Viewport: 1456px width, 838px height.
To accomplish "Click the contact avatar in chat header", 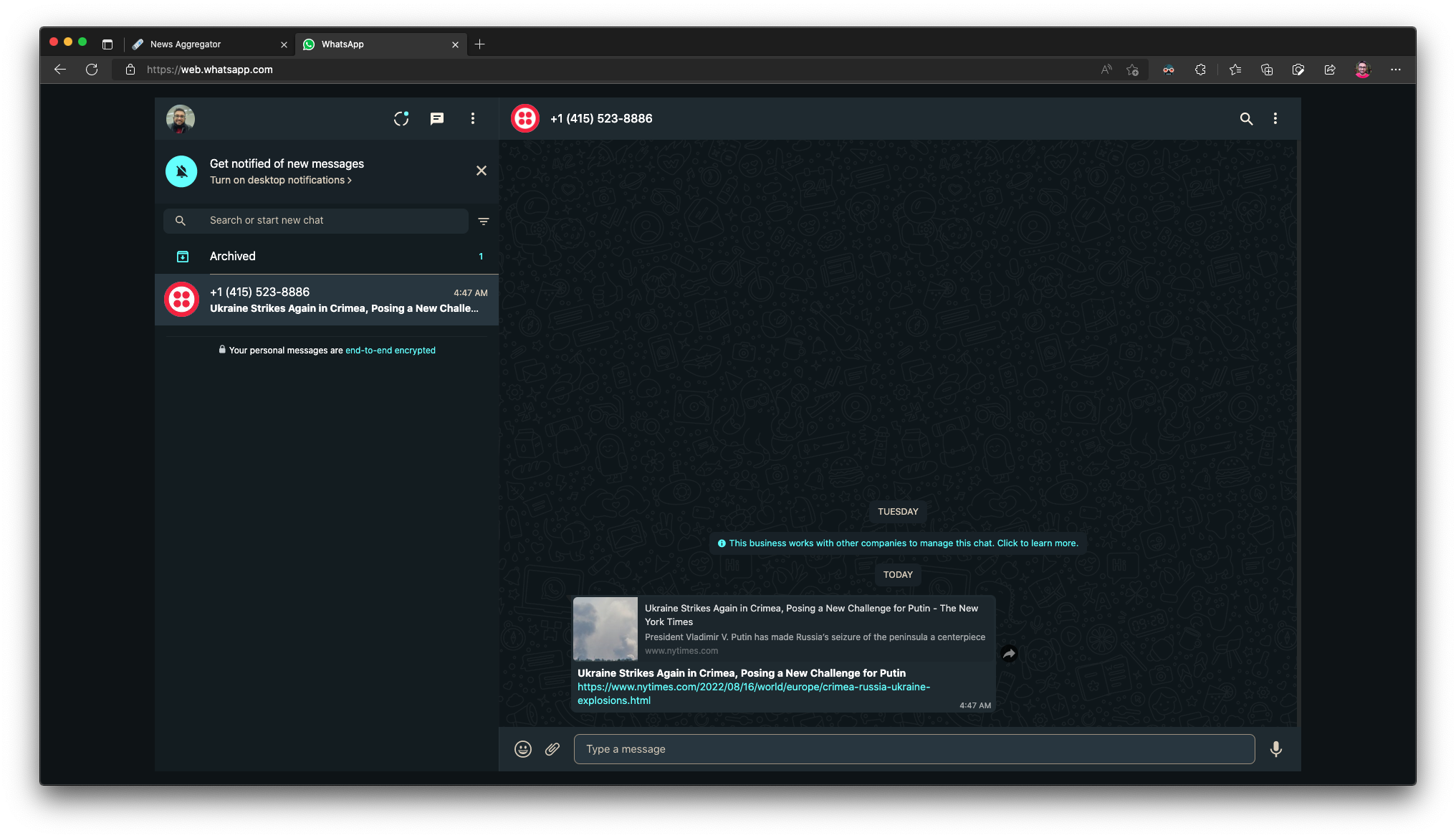I will click(525, 118).
